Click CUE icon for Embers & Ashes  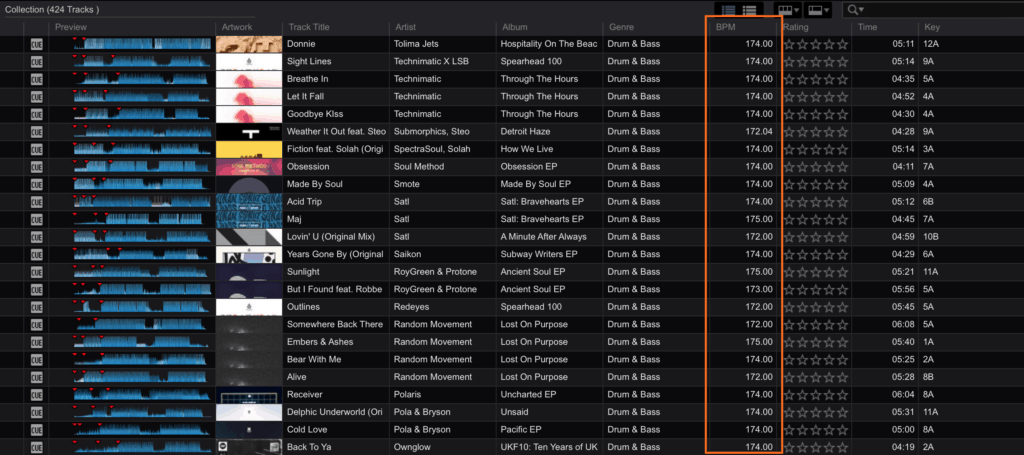tap(36, 343)
